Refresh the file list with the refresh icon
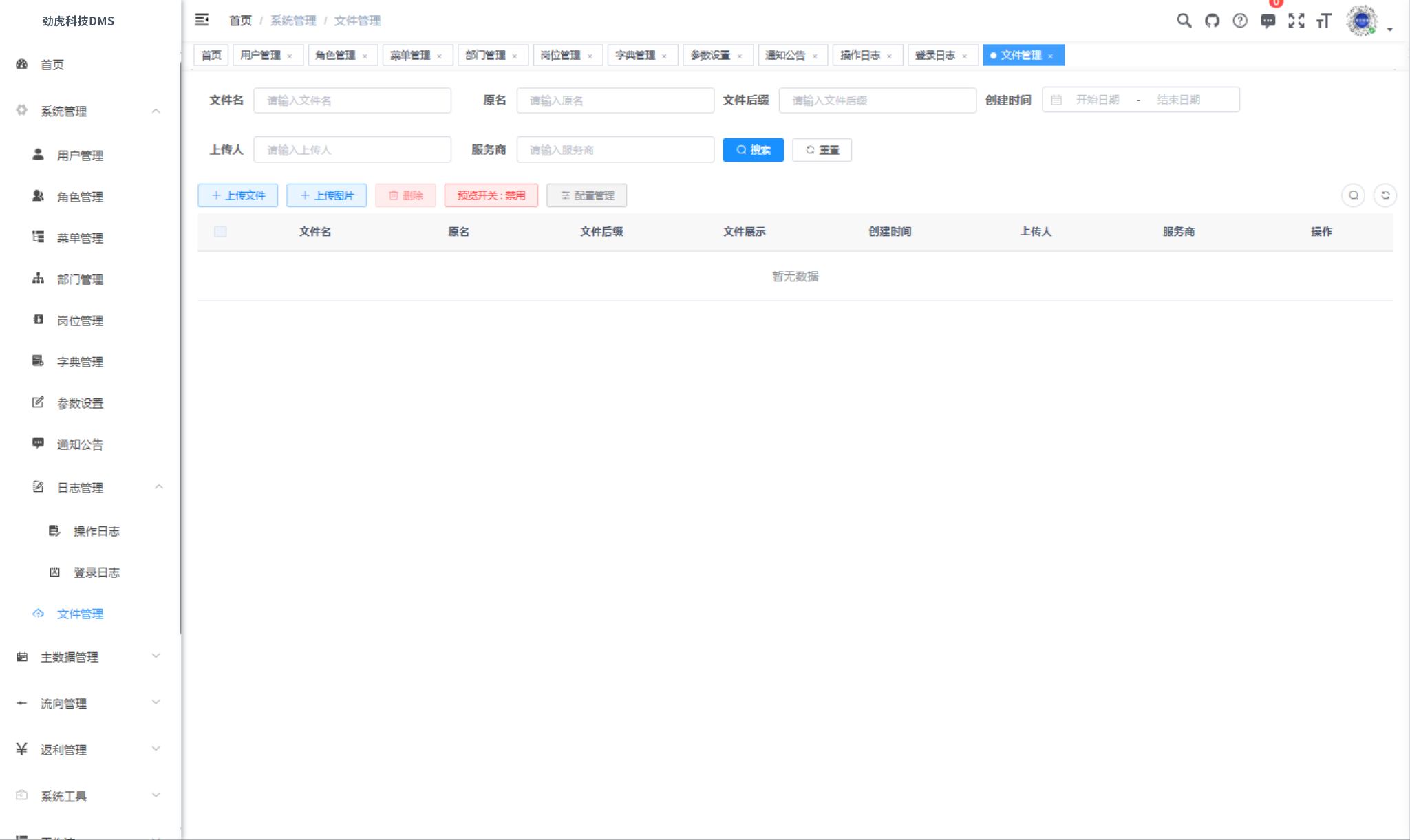 [x=1386, y=195]
